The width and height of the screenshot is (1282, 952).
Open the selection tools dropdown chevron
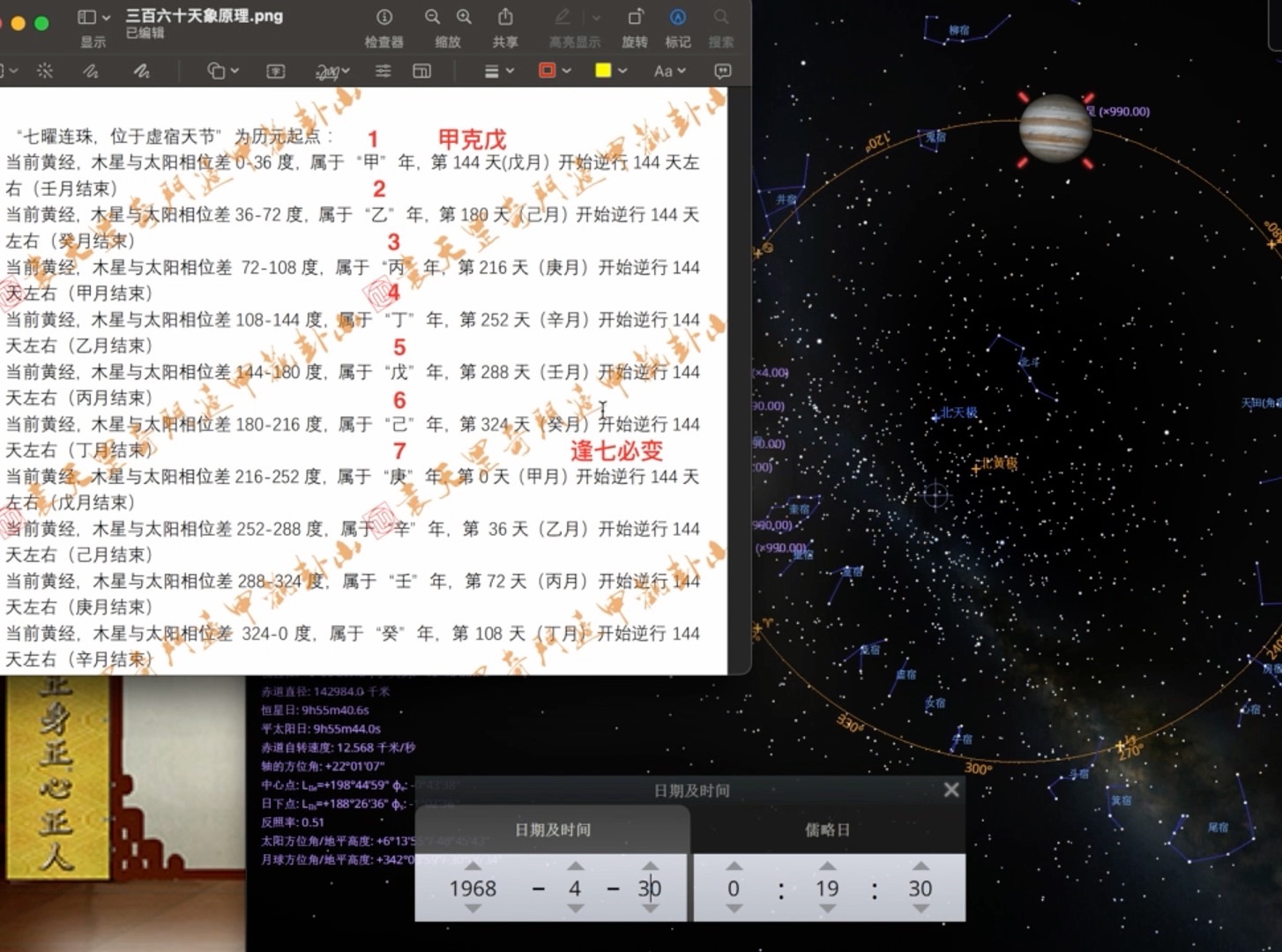pyautogui.click(x=12, y=71)
